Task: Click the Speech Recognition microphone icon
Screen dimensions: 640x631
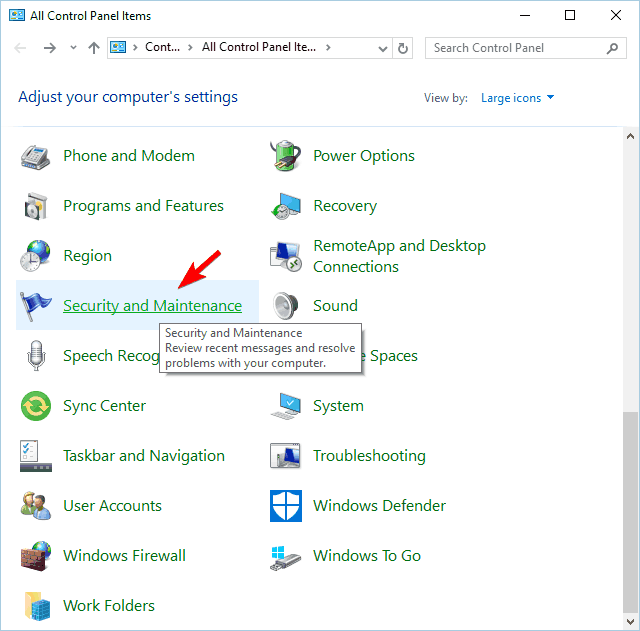Action: 36,355
